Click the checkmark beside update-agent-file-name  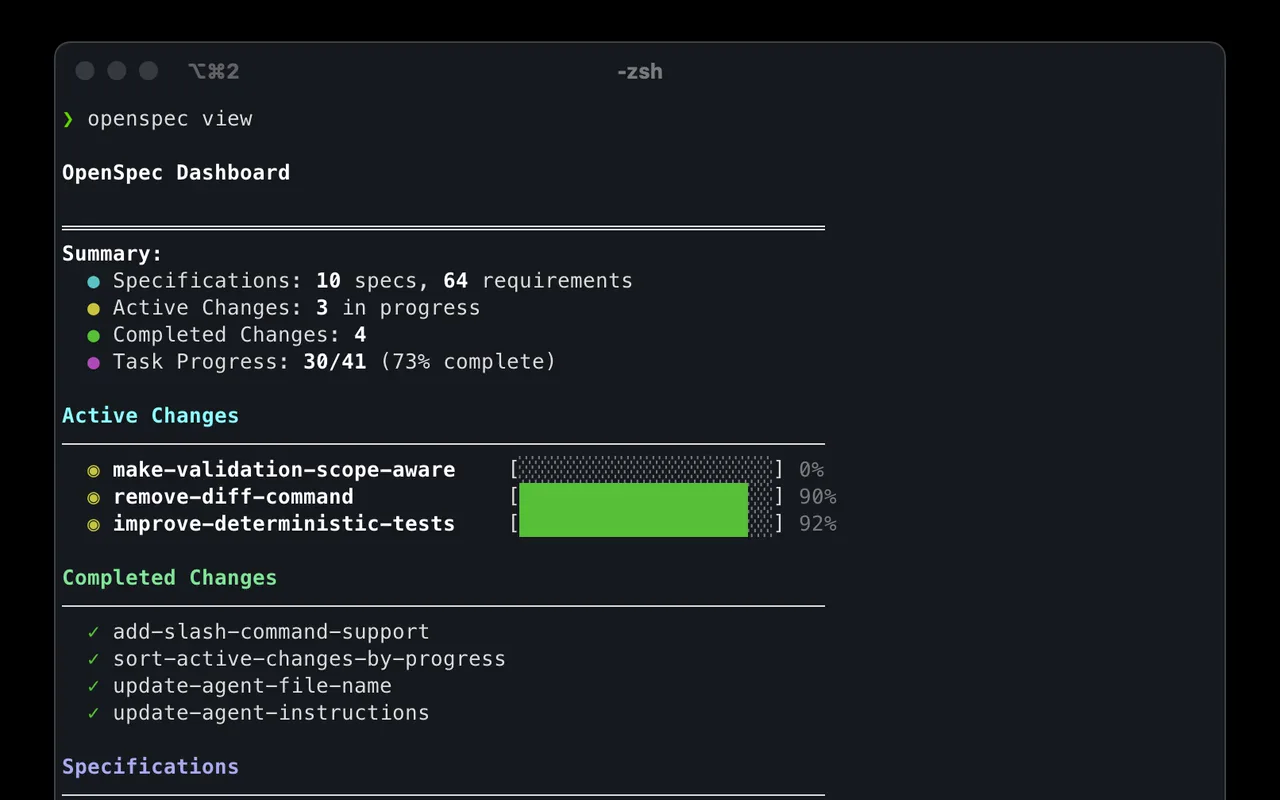94,686
